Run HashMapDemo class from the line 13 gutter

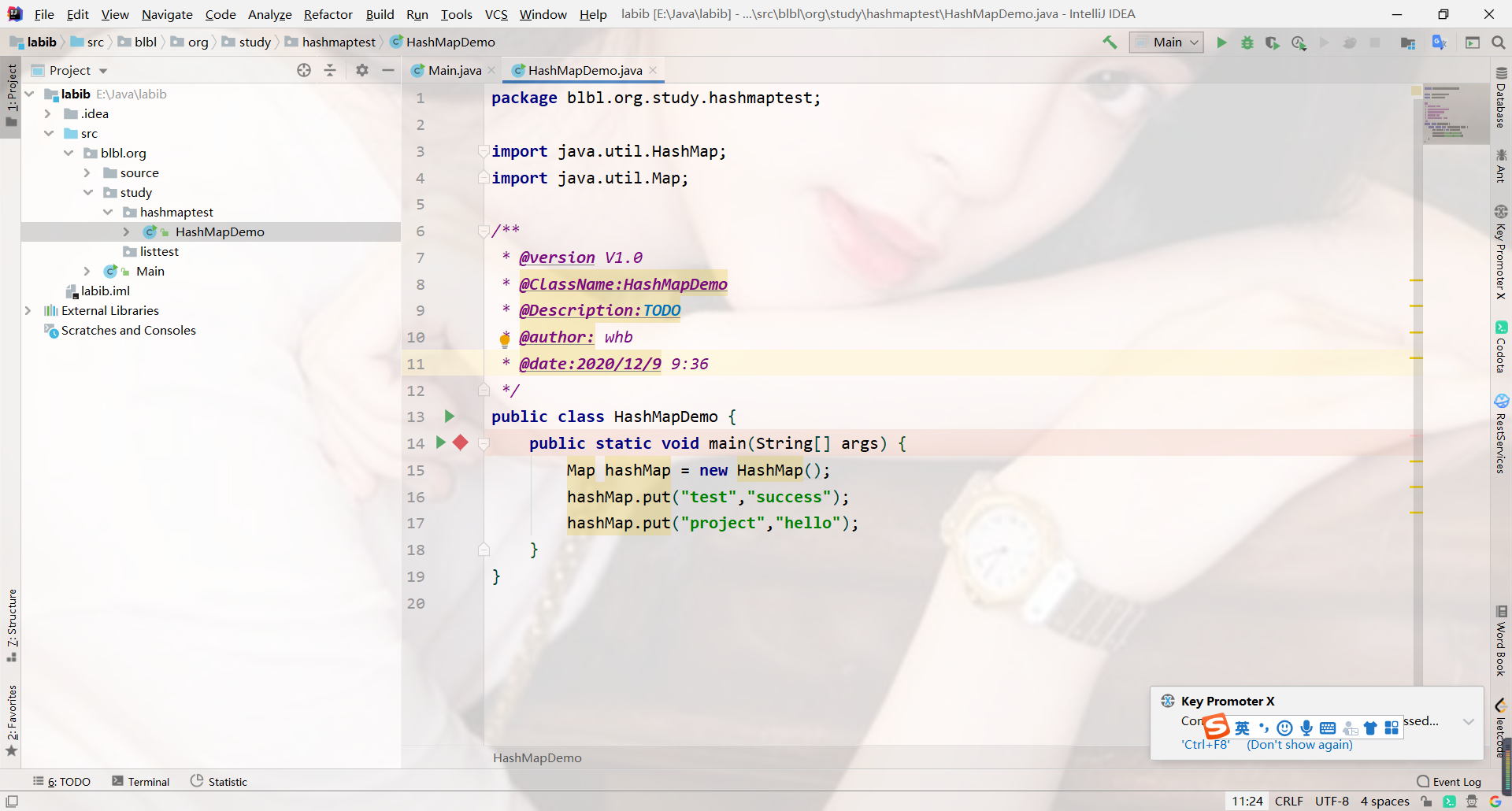(450, 417)
